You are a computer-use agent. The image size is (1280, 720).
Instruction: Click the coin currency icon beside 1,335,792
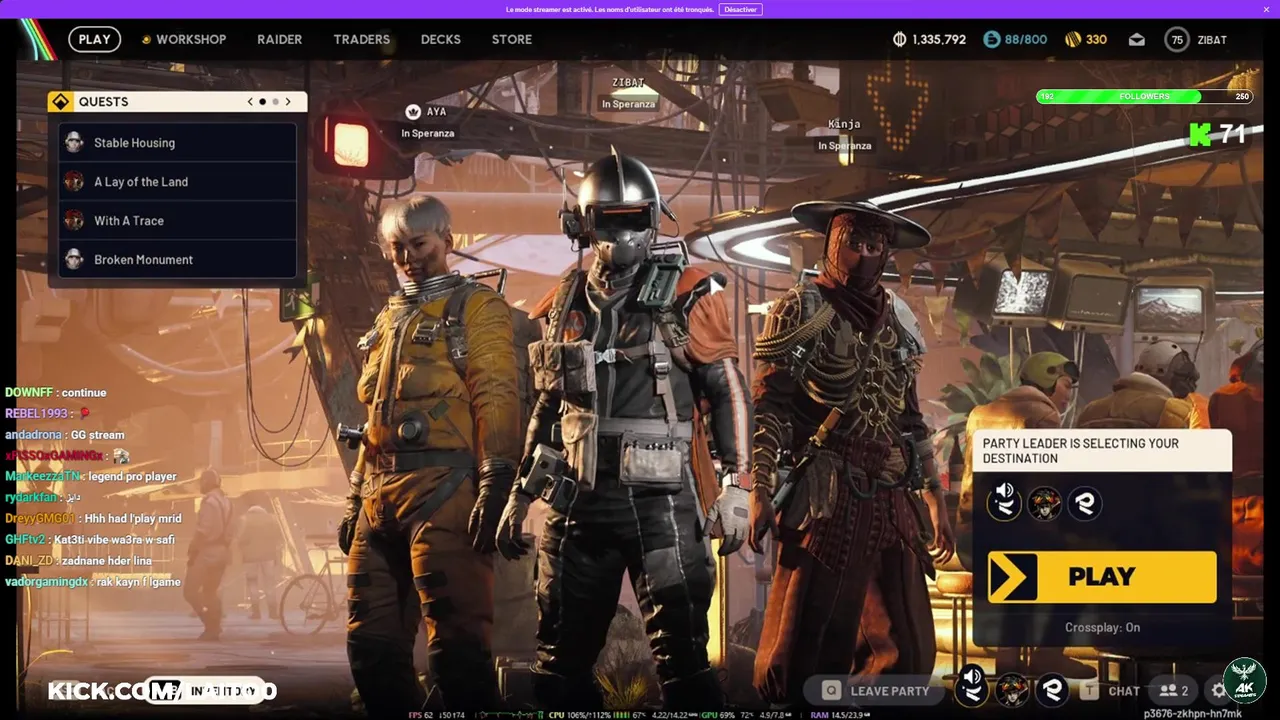tap(899, 40)
